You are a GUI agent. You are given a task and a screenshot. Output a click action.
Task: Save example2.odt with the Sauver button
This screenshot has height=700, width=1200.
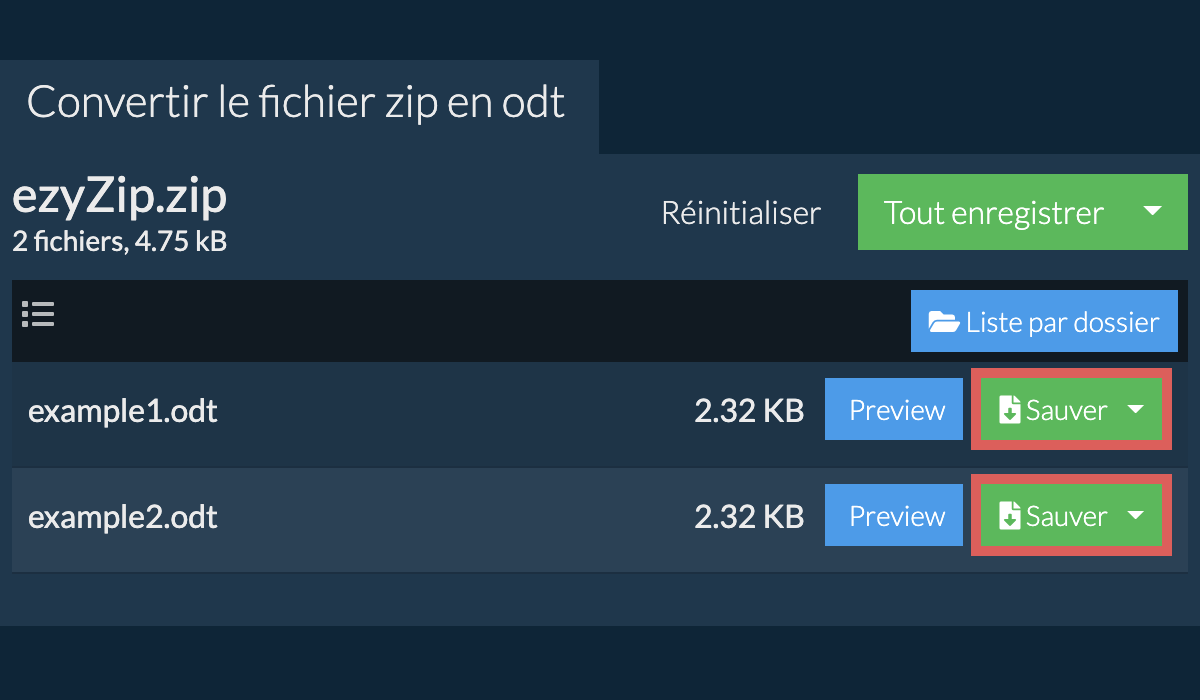pyautogui.click(x=1063, y=515)
